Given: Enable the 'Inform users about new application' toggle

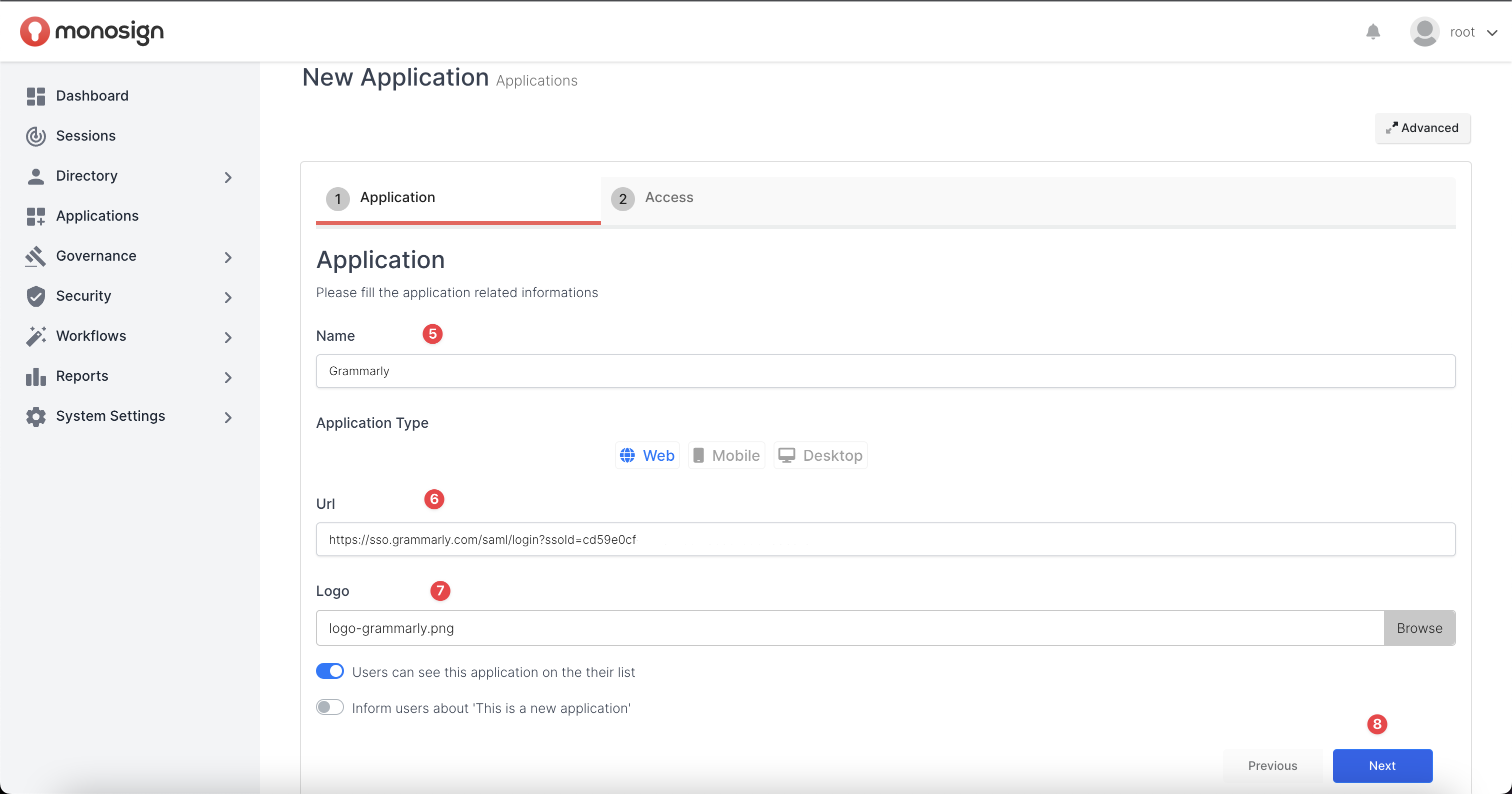Looking at the screenshot, I should pos(330,707).
